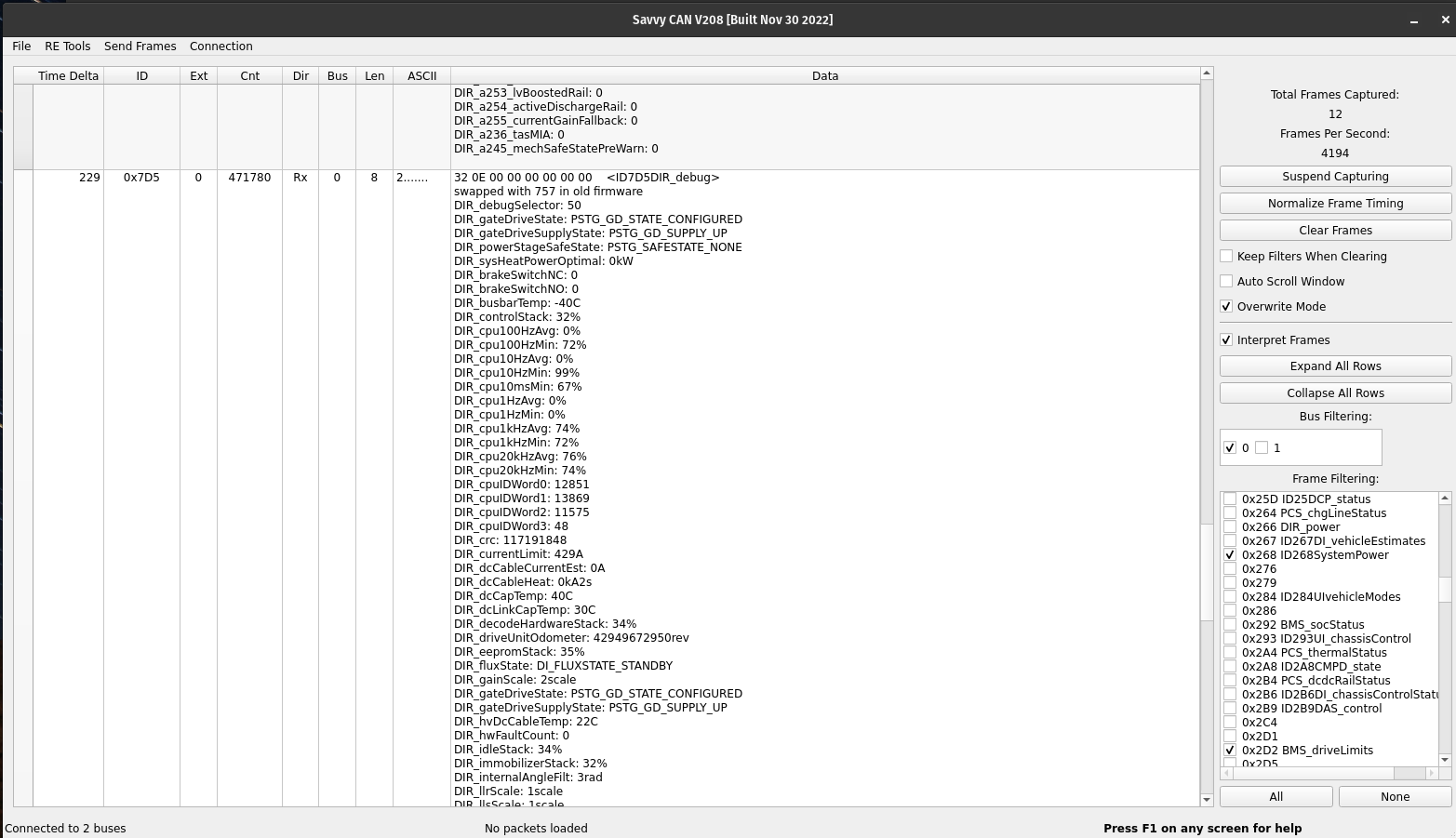Click the Frame Filtering list scroll-up arrow
This screenshot has height=838, width=1456.
coord(1445,499)
